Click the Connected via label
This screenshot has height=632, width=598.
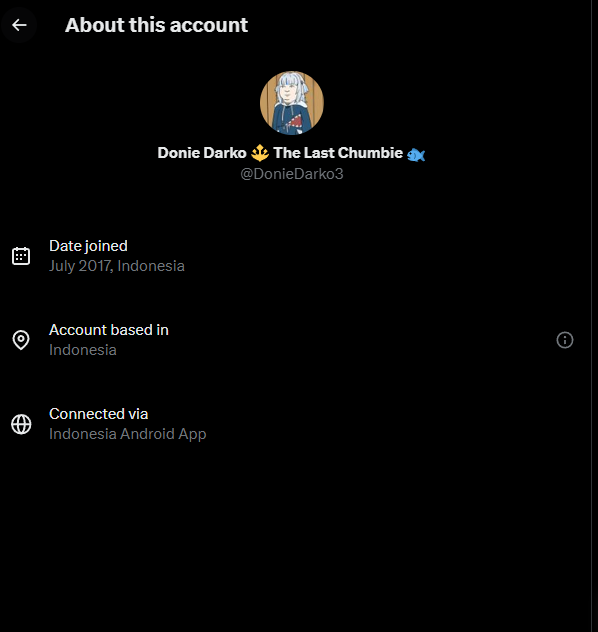[x=98, y=414]
